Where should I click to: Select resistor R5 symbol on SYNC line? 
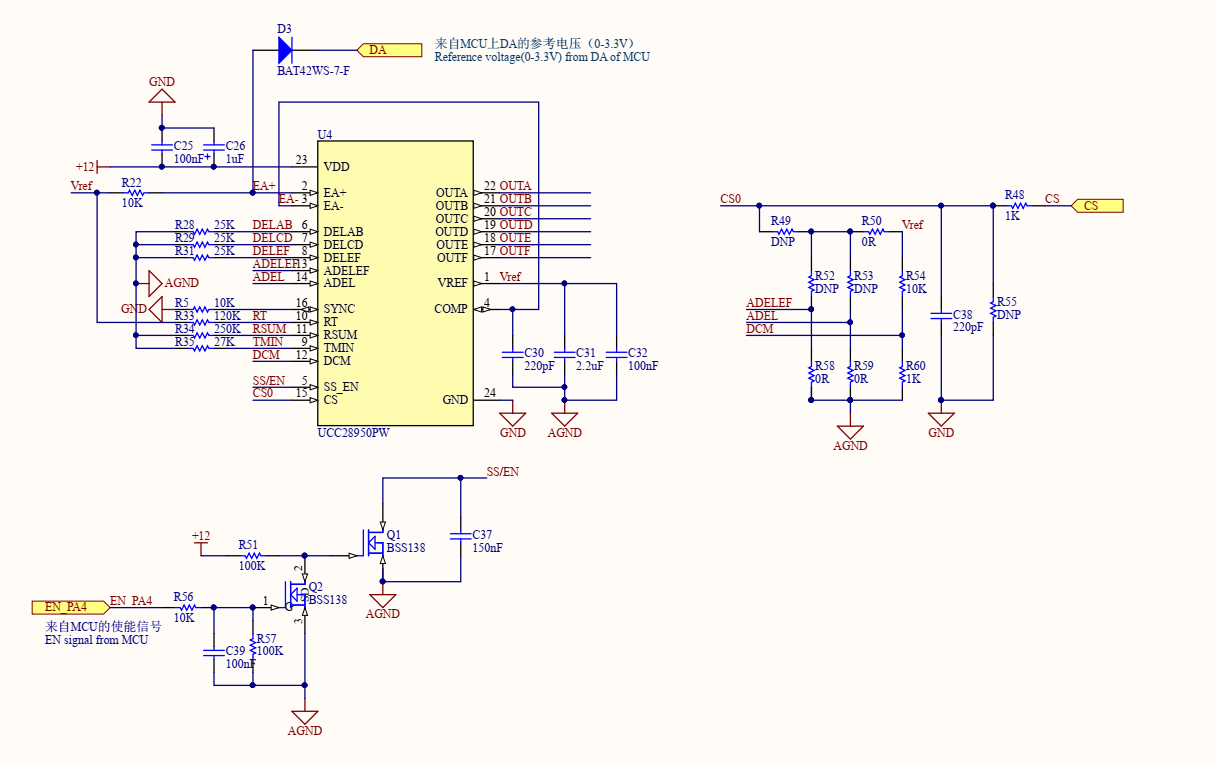[201, 310]
